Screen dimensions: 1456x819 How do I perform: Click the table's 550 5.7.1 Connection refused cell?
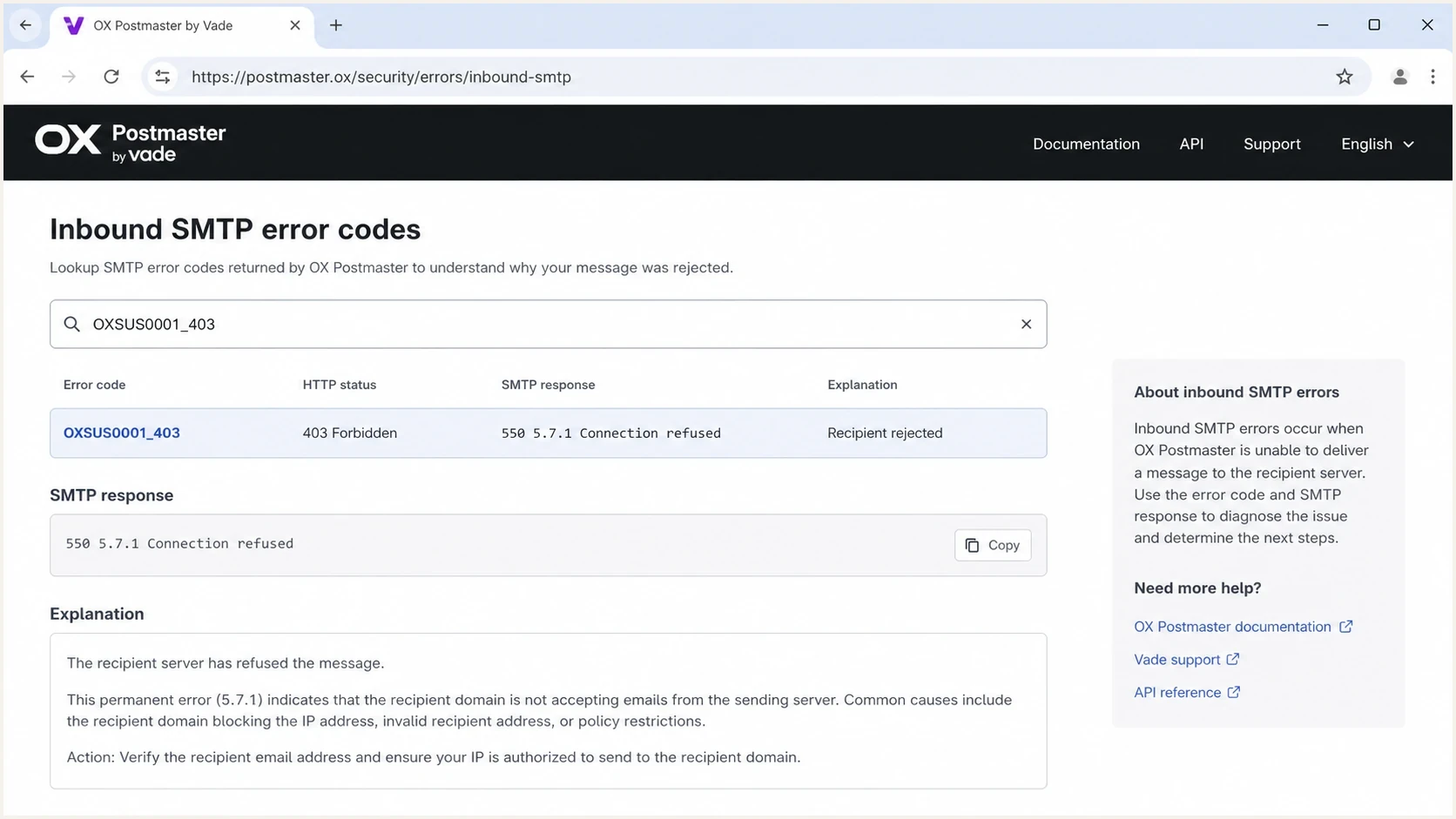pos(610,433)
